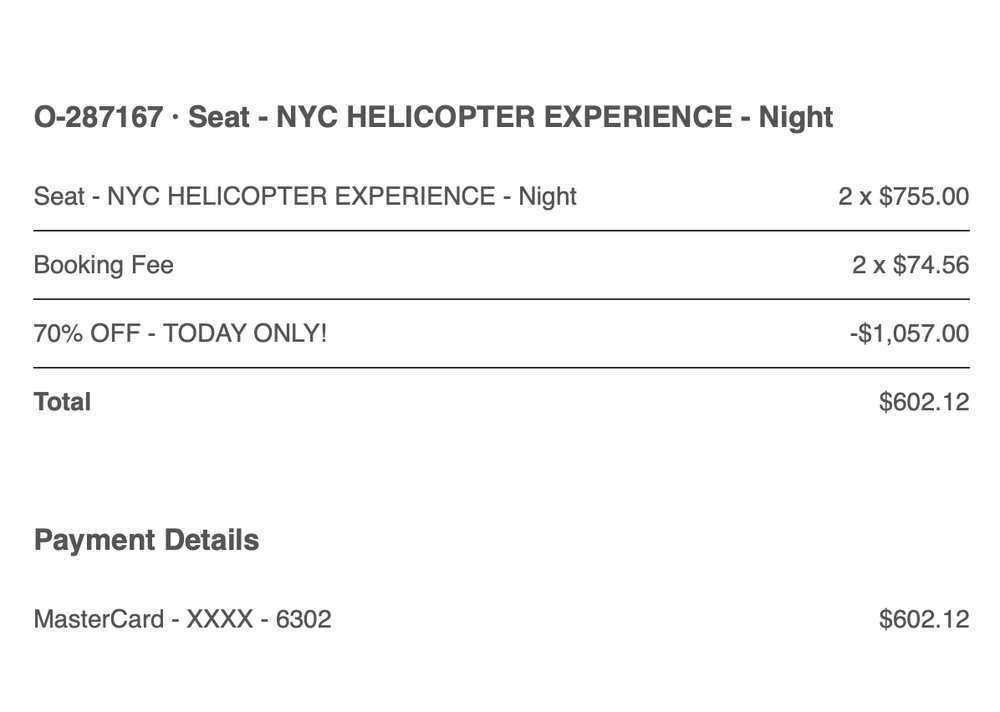This screenshot has height=712, width=1000.
Task: Click the divider line above the Total row
Action: point(501,368)
